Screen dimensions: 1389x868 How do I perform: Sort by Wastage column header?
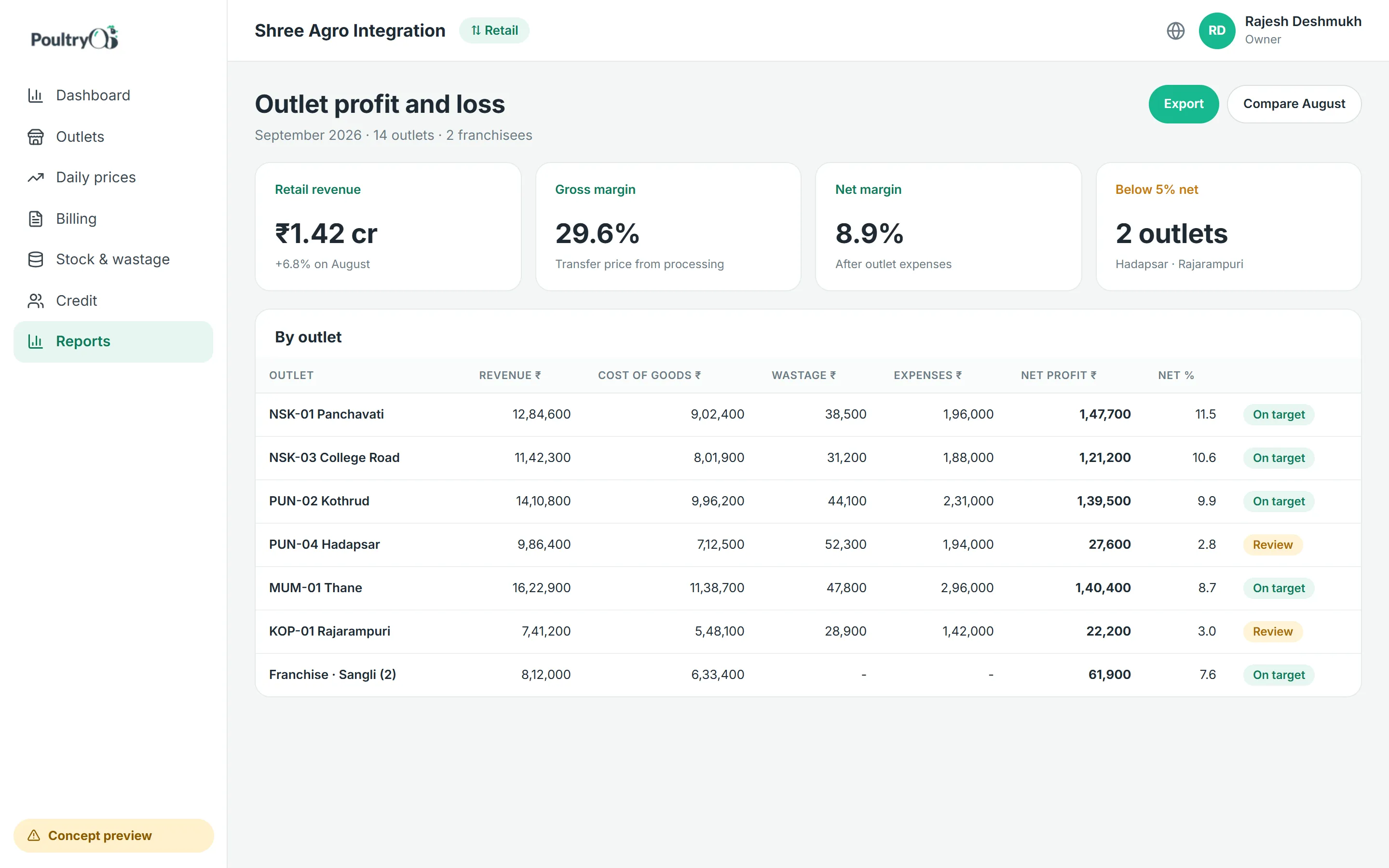point(803,376)
